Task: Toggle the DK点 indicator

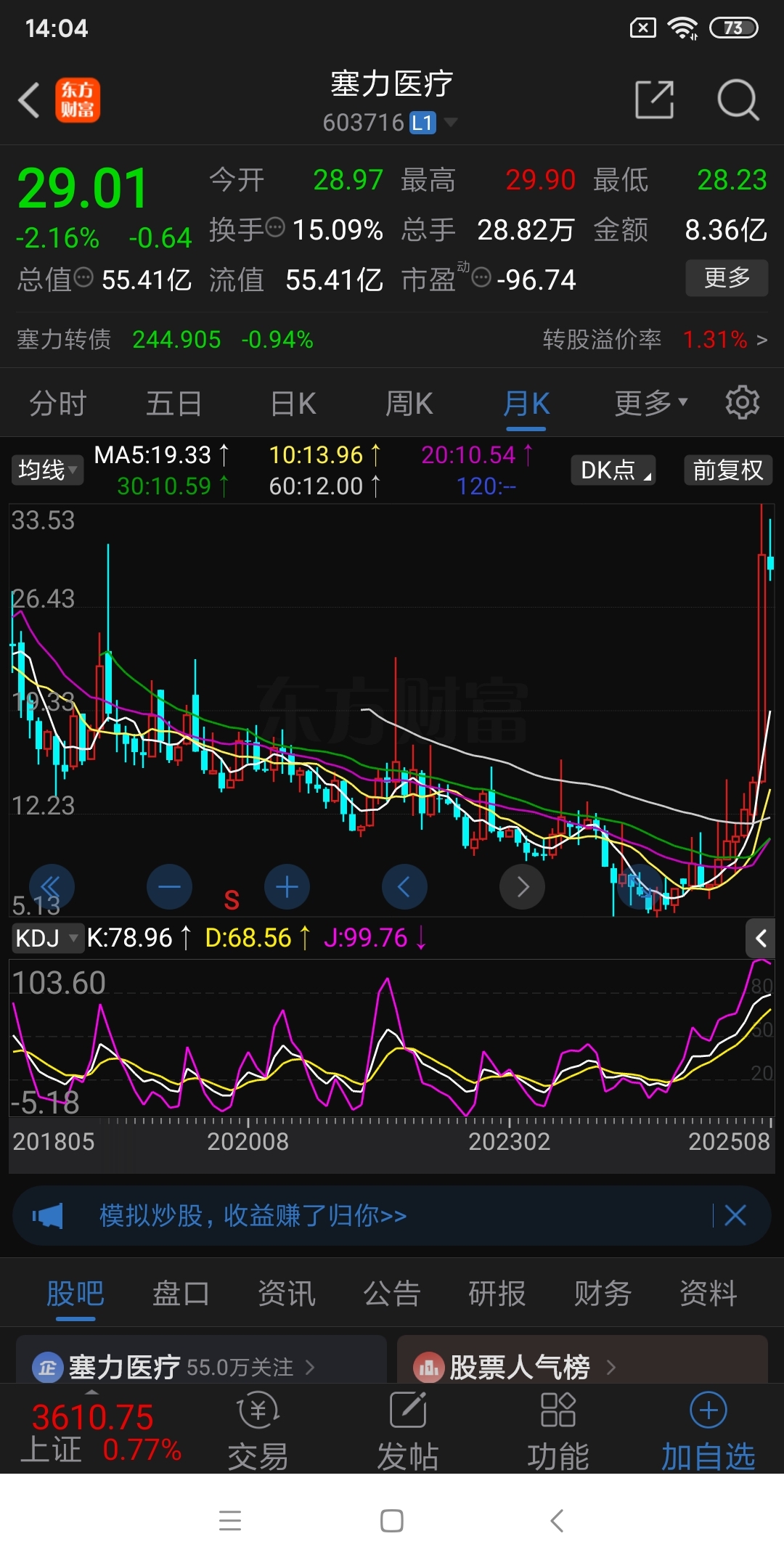Action: (x=613, y=470)
